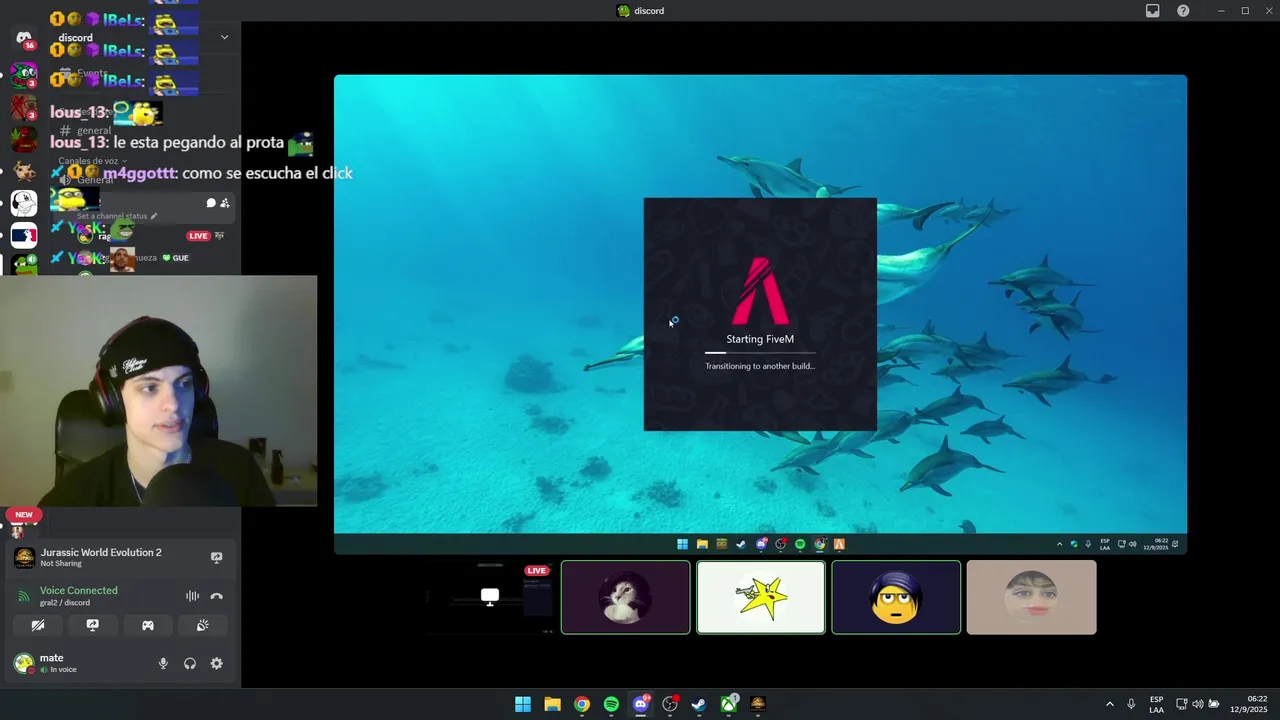Open Discord direct messages home icon
This screenshot has height=720, width=1280.
tap(24, 38)
